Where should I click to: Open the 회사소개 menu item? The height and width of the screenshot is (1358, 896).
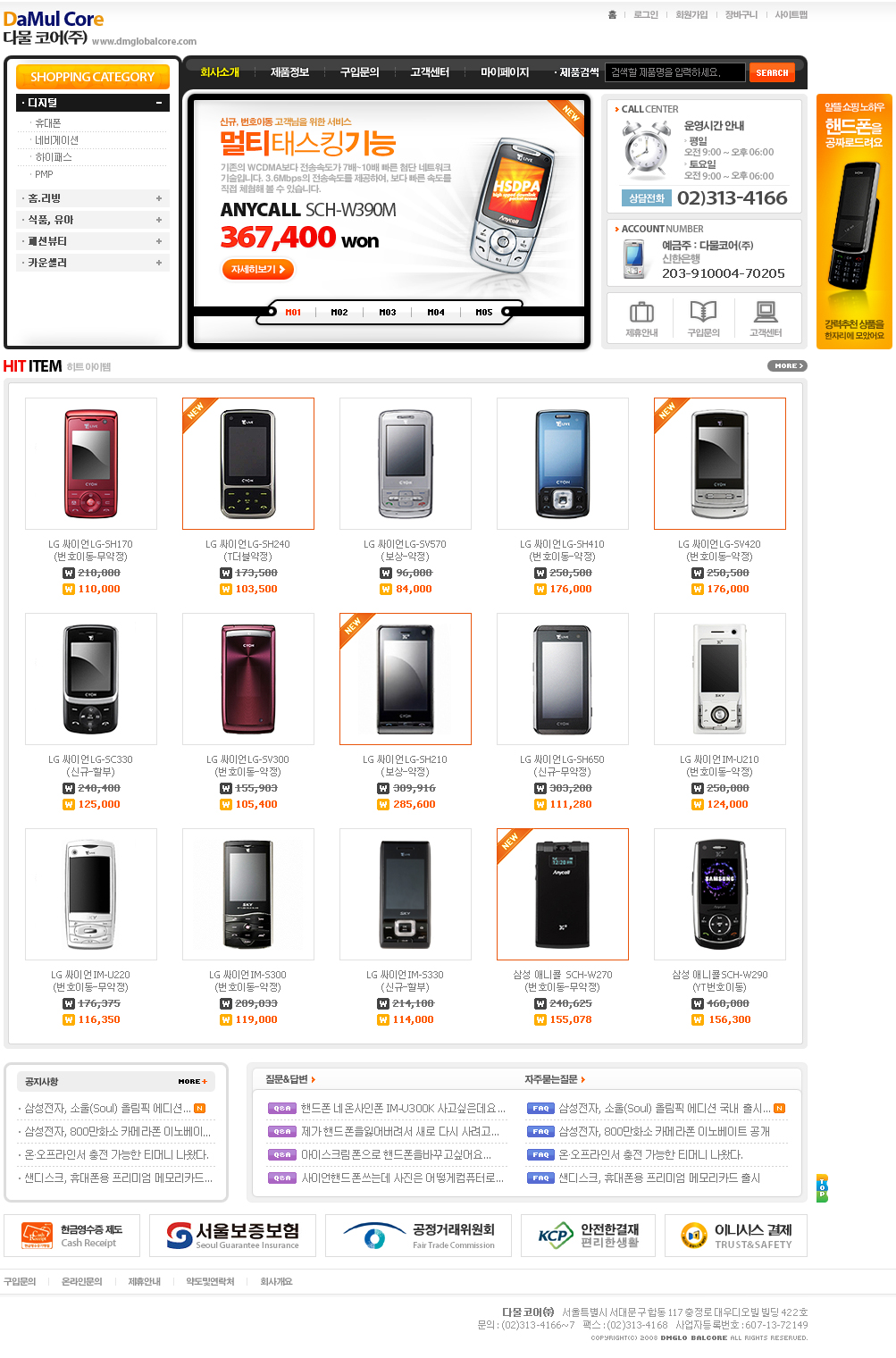(220, 72)
